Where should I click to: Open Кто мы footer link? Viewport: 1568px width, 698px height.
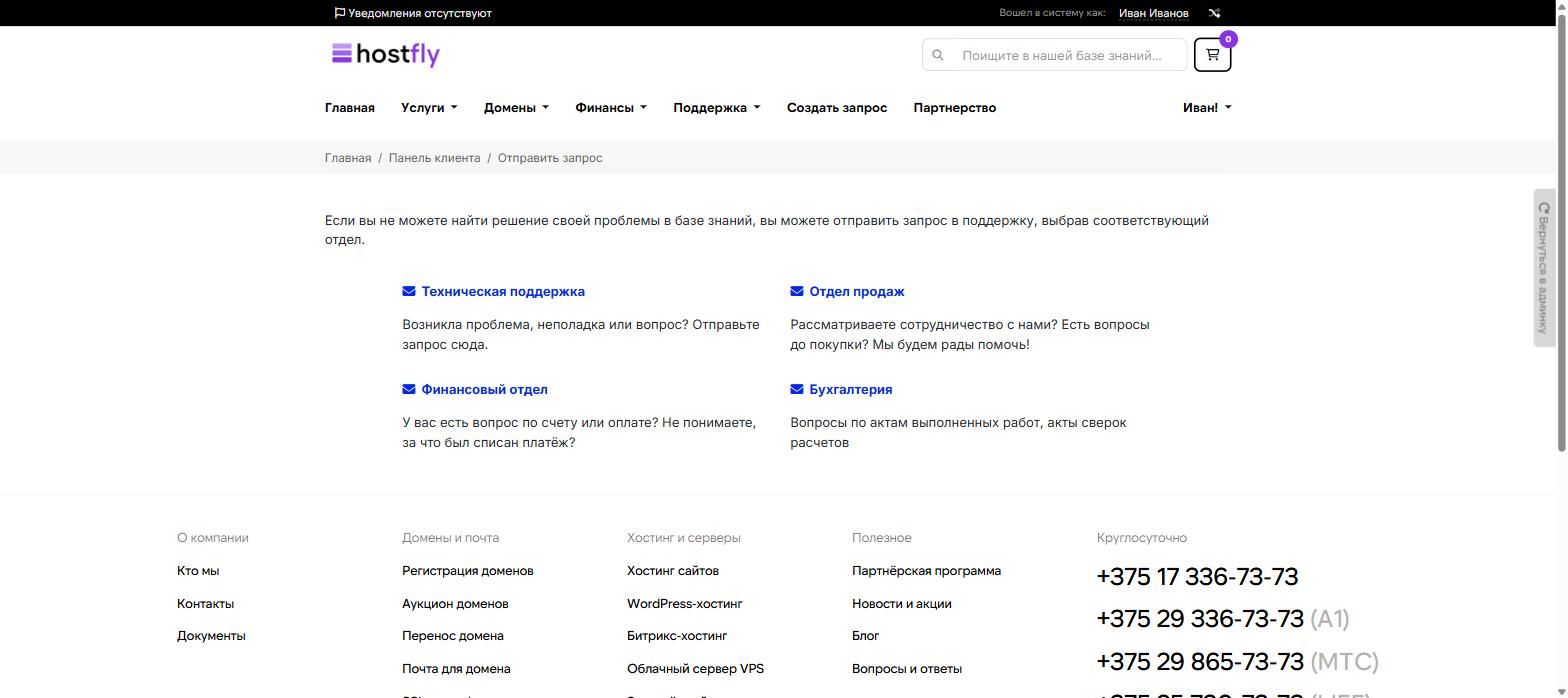click(x=198, y=571)
